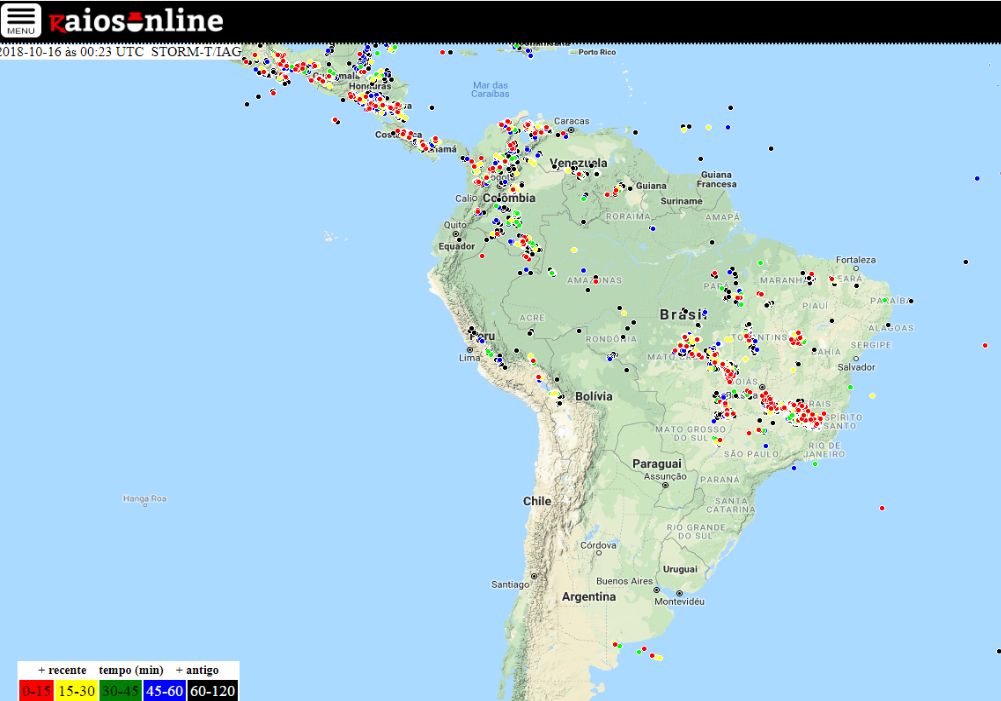Click the Raiosonline logo

coord(136,21)
